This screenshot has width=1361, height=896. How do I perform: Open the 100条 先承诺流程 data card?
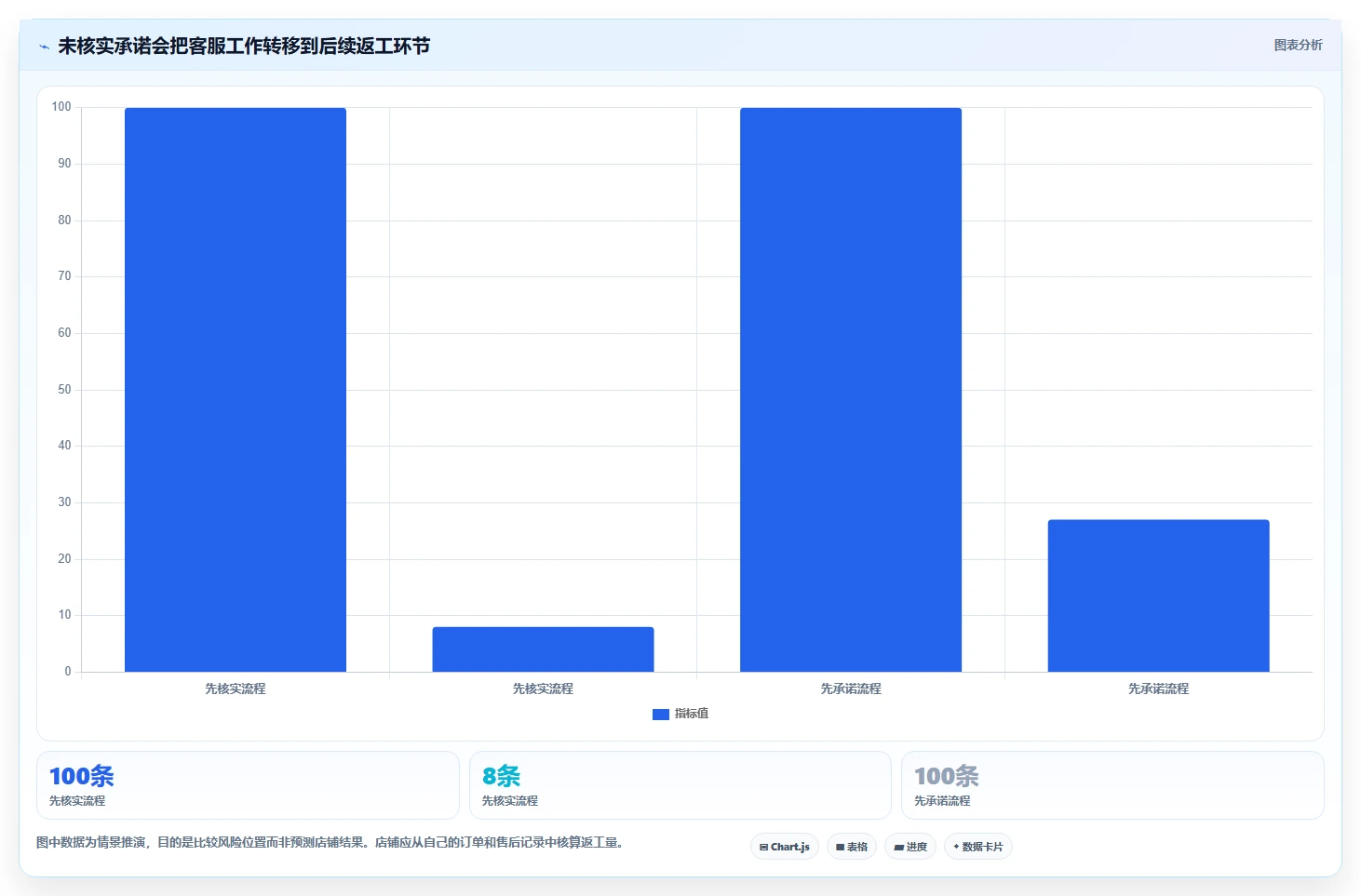pos(1112,785)
